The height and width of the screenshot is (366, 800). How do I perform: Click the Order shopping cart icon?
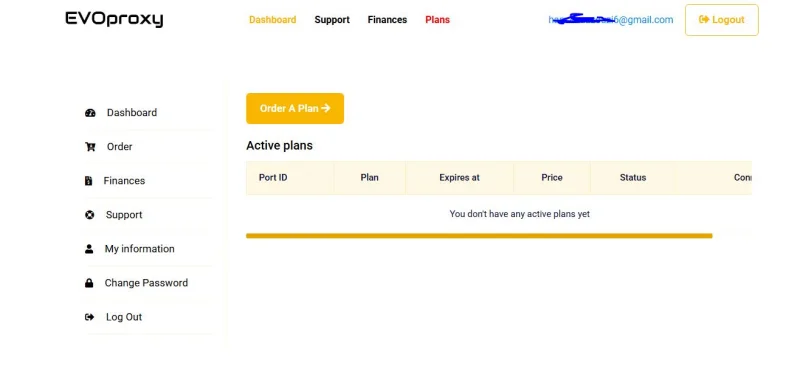(x=90, y=147)
